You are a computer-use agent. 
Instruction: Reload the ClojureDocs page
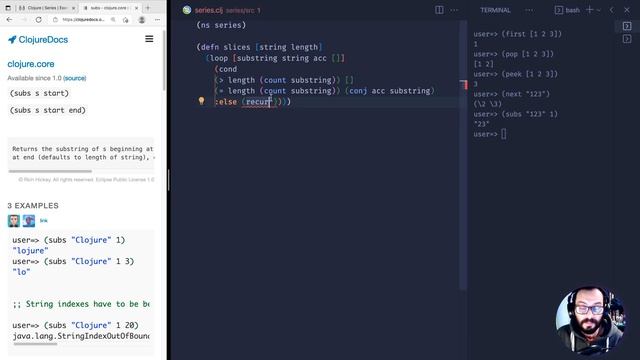(x=38, y=20)
